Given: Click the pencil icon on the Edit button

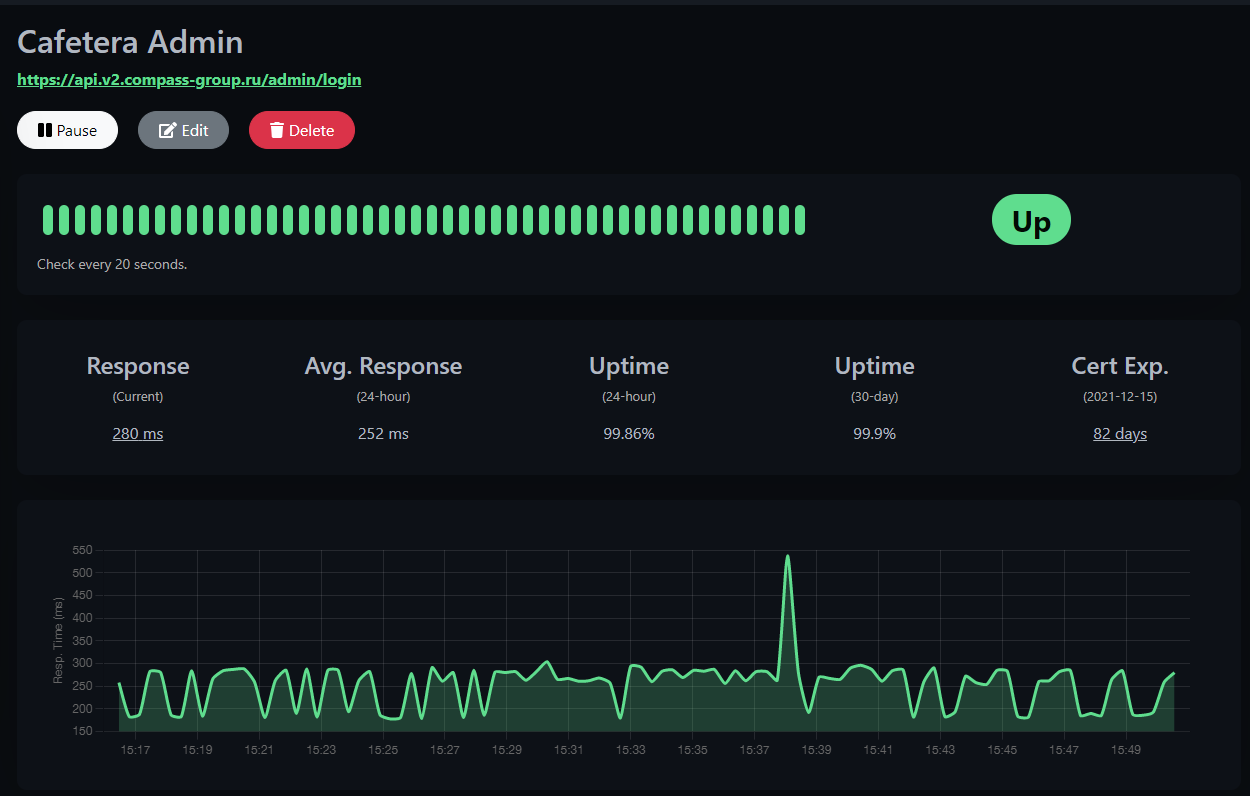Looking at the screenshot, I should pos(168,130).
